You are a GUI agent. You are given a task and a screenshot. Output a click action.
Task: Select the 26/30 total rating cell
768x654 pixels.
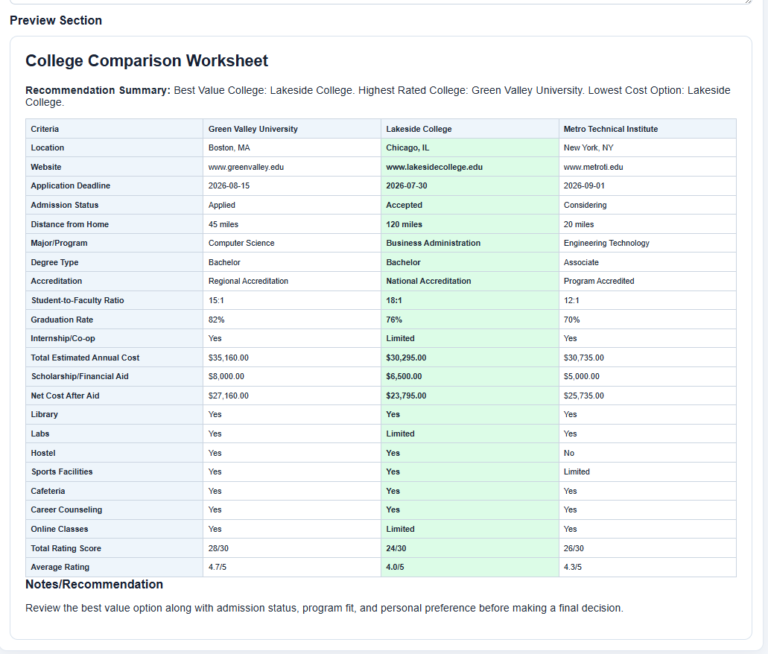coord(648,548)
